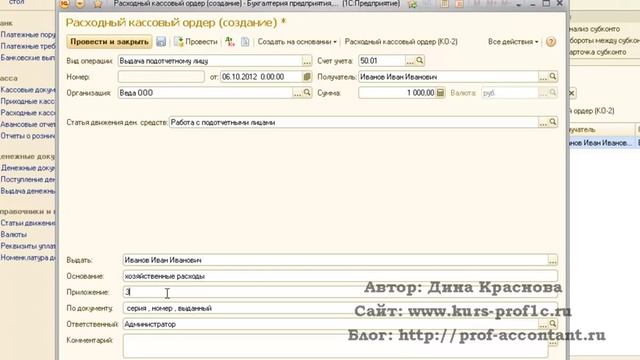Expand the "Создать на основании" dropdown
Image resolution: width=640 pixels, height=360 pixels.
[x=297, y=42]
